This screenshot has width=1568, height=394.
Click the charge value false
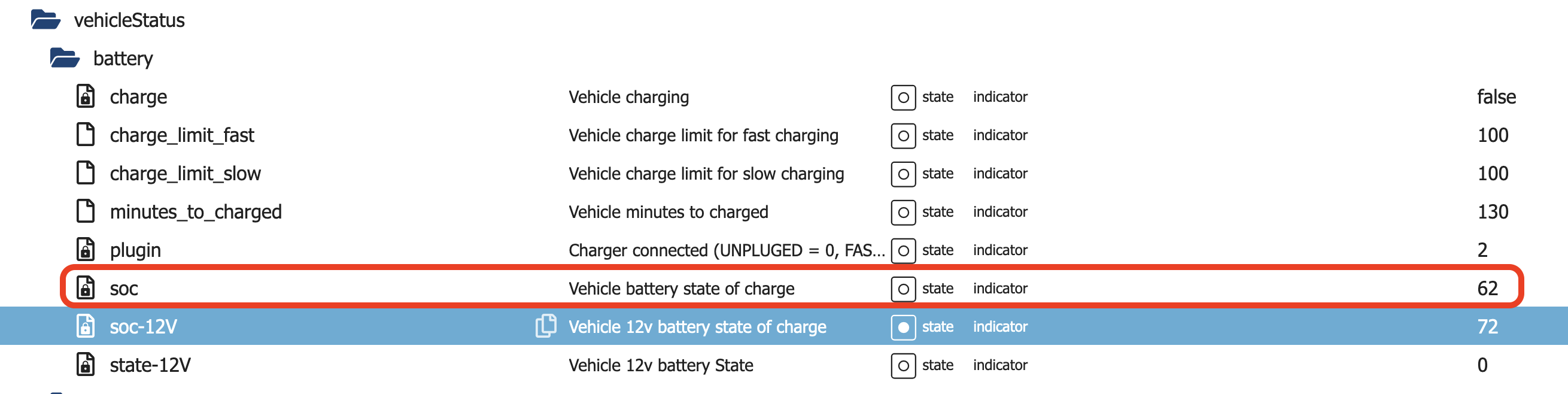coord(1496,98)
